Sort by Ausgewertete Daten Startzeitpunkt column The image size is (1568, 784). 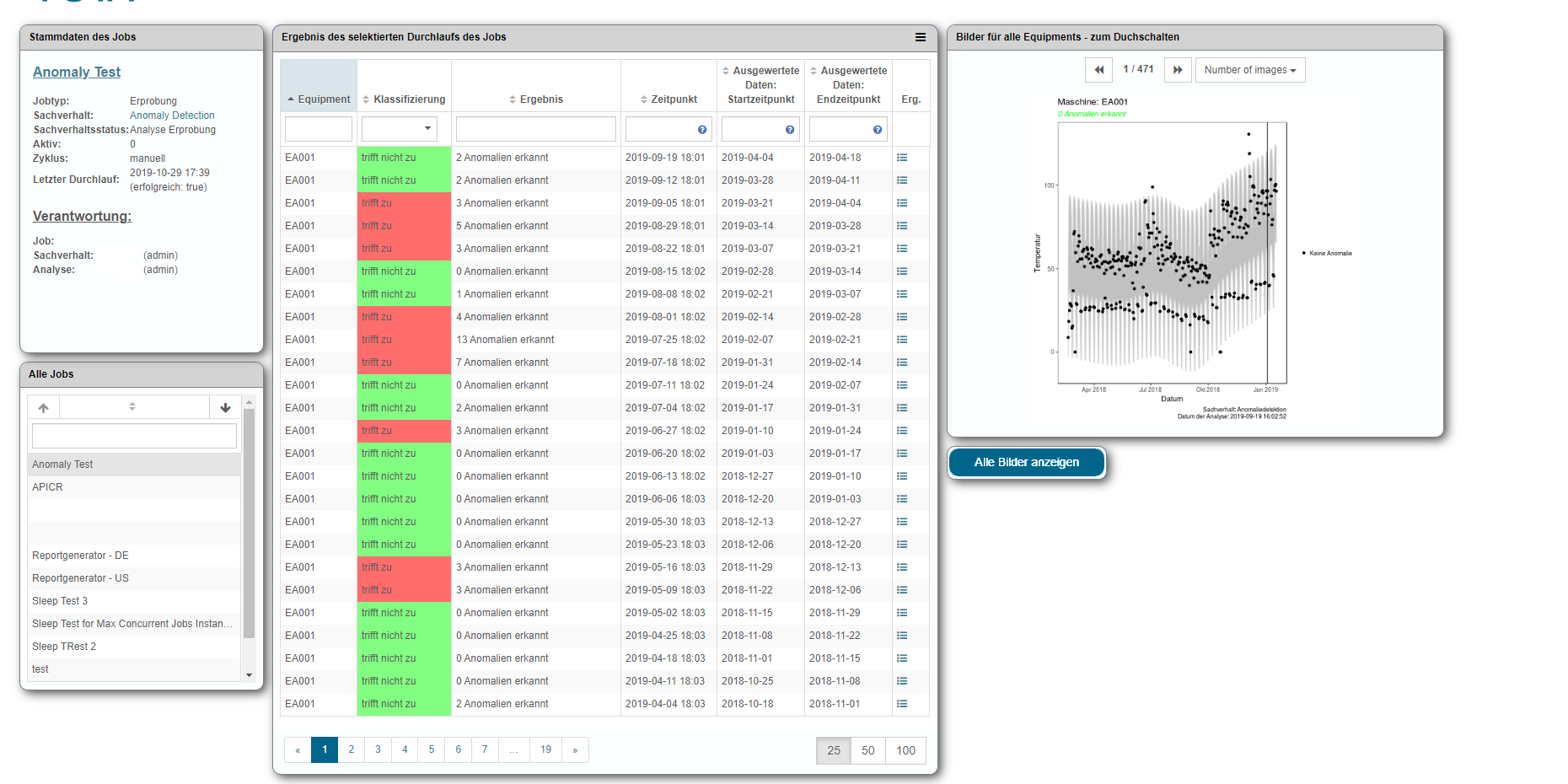pyautogui.click(x=760, y=85)
